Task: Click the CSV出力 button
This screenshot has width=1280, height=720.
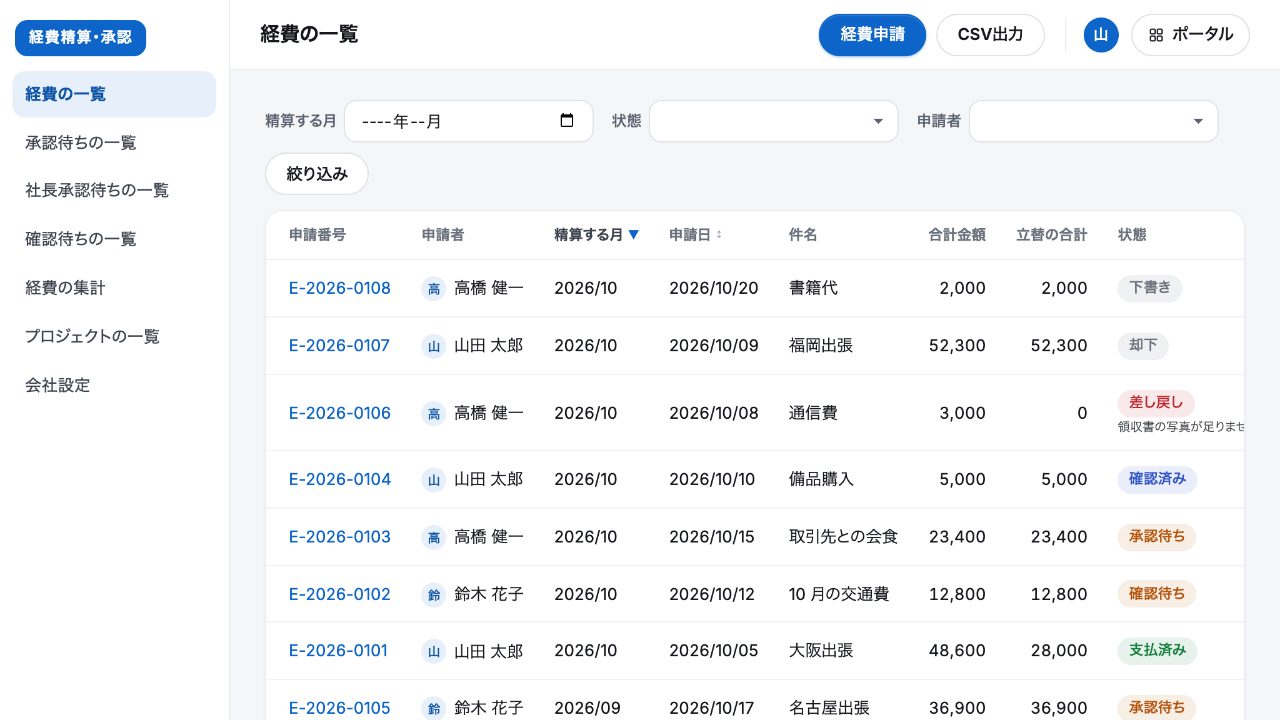Action: 990,35
